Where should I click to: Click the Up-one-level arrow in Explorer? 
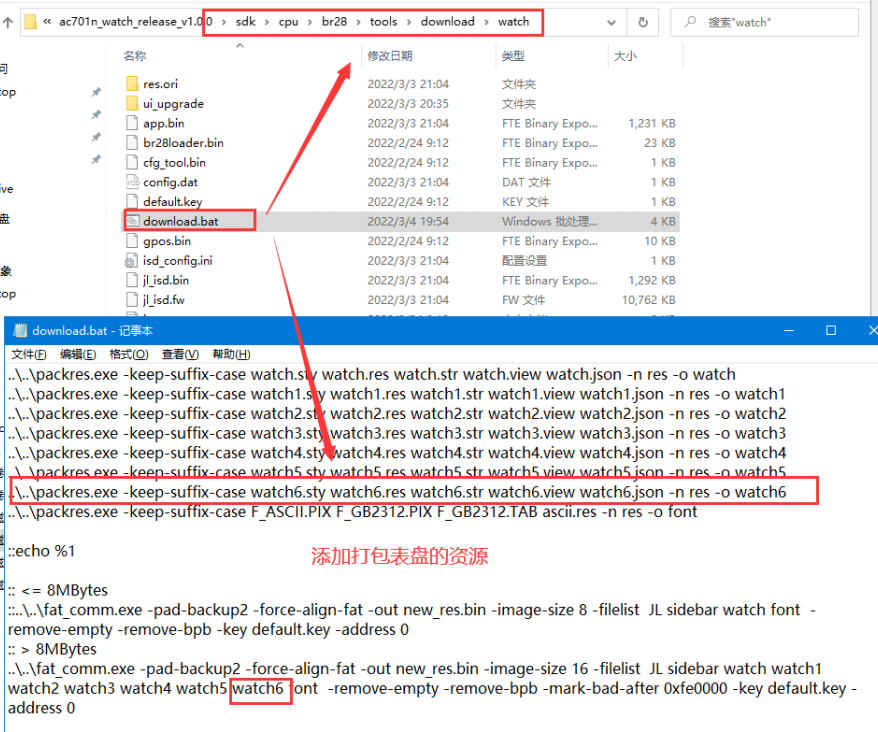[8, 22]
